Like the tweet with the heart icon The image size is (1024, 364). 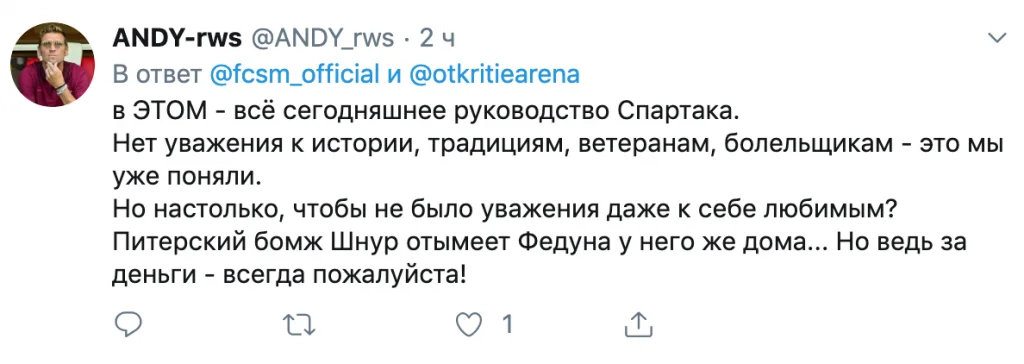[x=468, y=324]
